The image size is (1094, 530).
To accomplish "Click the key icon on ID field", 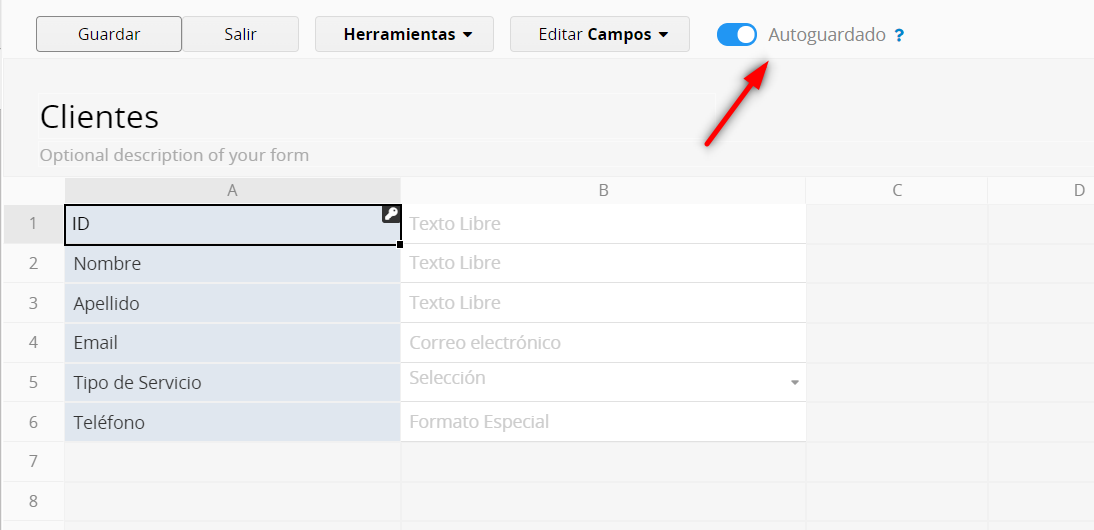I will point(391,214).
